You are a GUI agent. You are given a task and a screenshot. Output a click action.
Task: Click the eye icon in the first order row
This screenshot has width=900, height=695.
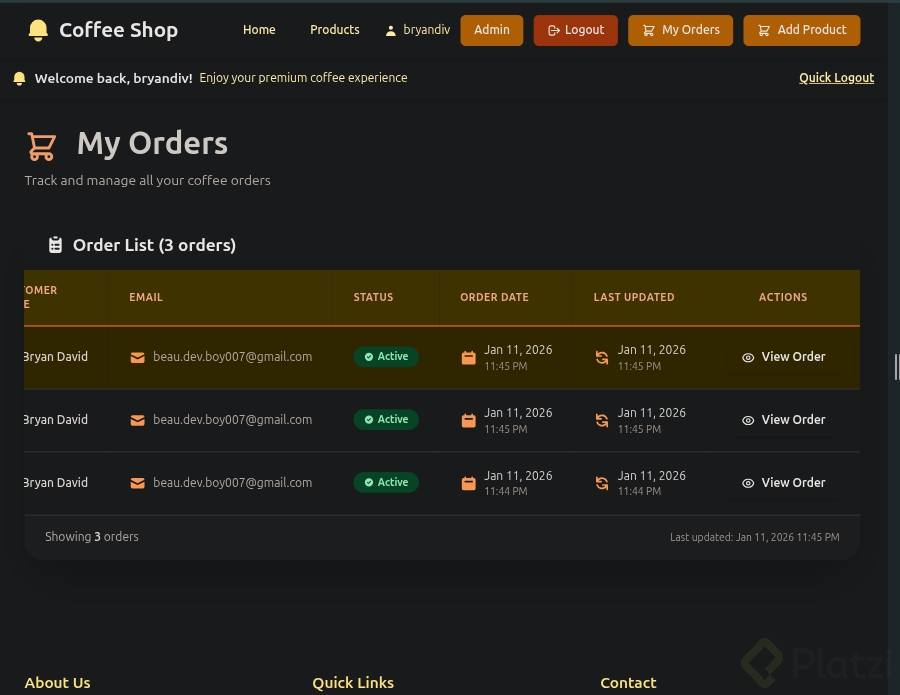(748, 357)
